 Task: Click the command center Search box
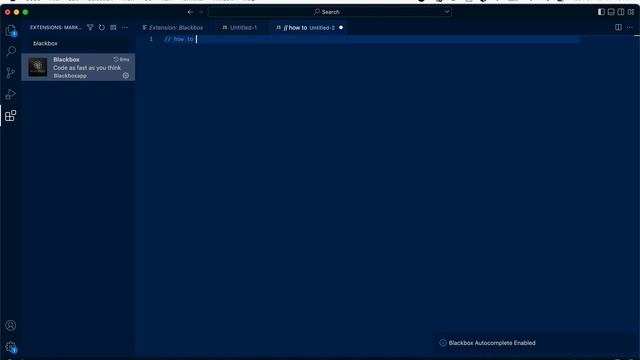point(330,12)
